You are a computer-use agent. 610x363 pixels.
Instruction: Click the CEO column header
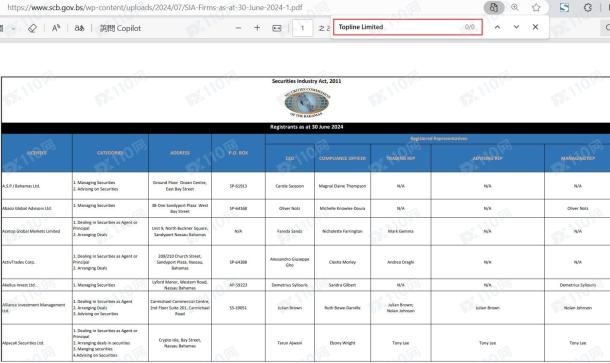coord(290,158)
